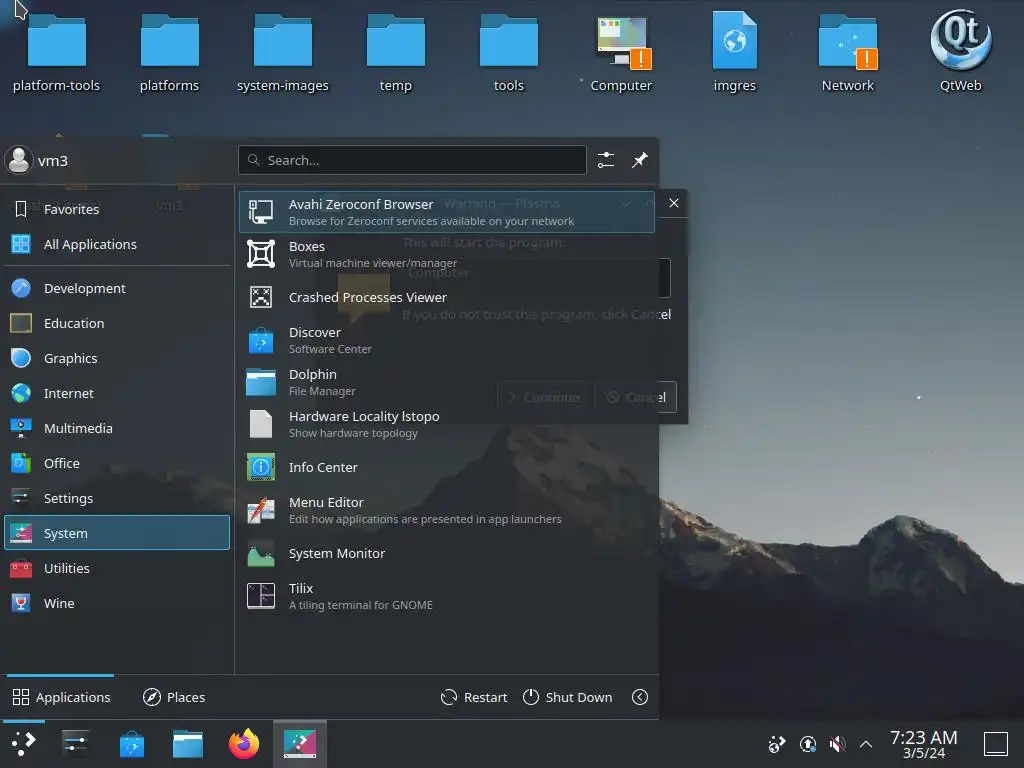1024x768 pixels.
Task: Click the vm3 user avatar
Action: (19, 160)
